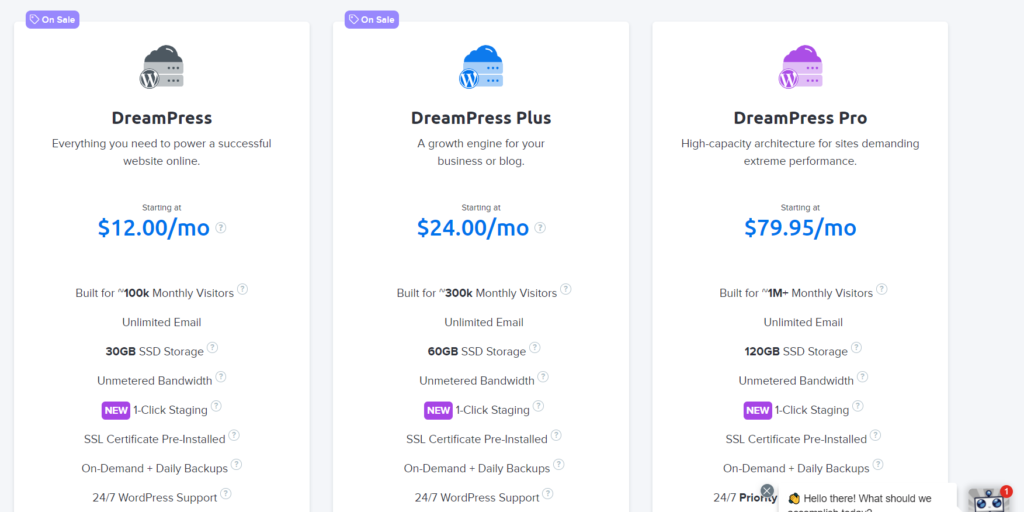
Task: Click the NEW badge in DreamPress Plus card
Action: pyautogui.click(x=438, y=410)
